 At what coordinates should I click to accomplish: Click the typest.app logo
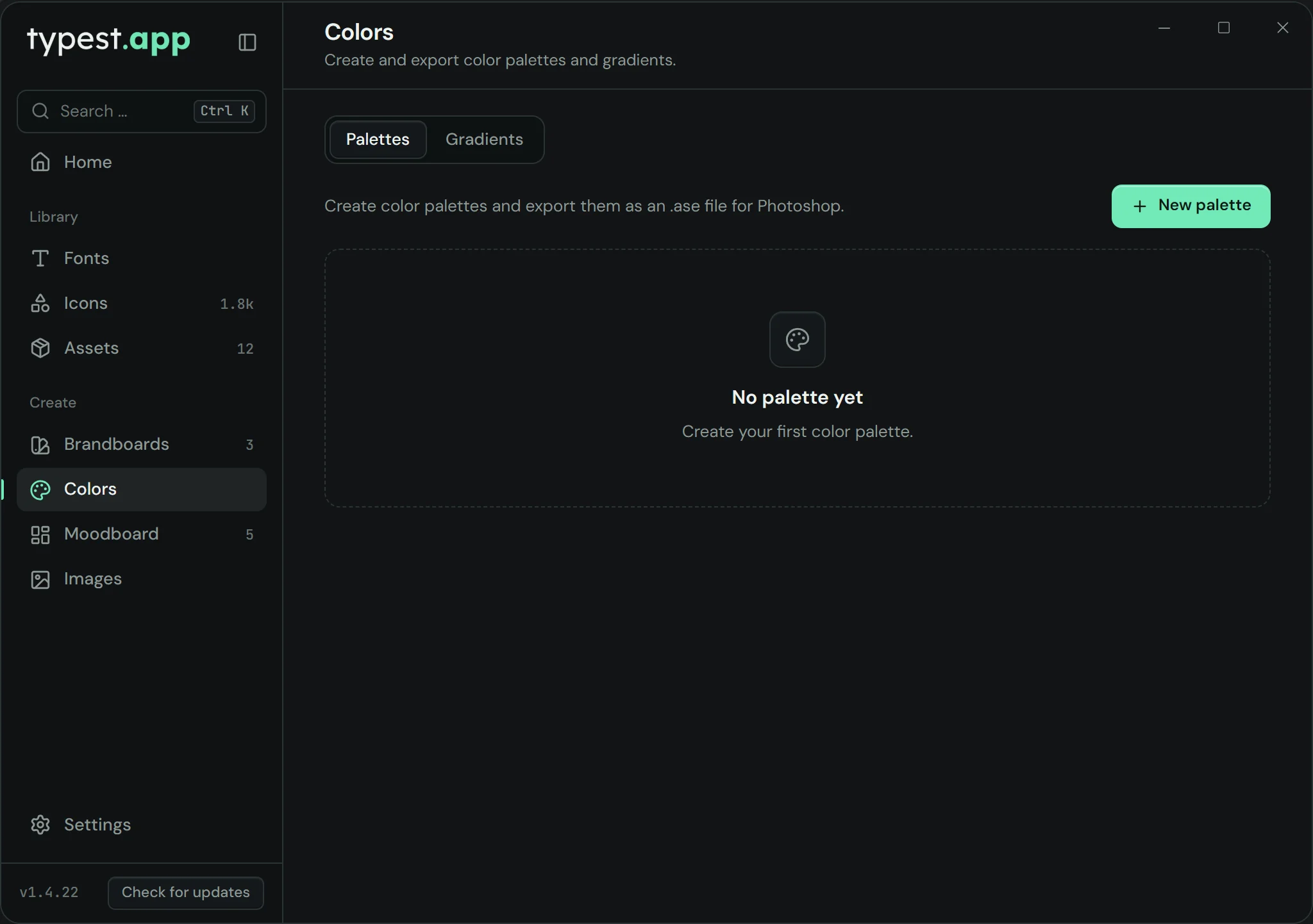[x=109, y=40]
